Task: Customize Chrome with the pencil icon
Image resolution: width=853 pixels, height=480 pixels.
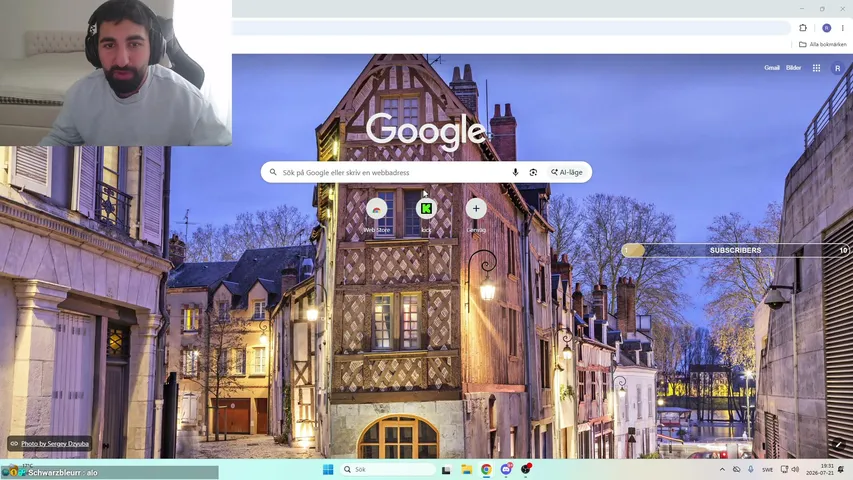Action: (x=838, y=445)
